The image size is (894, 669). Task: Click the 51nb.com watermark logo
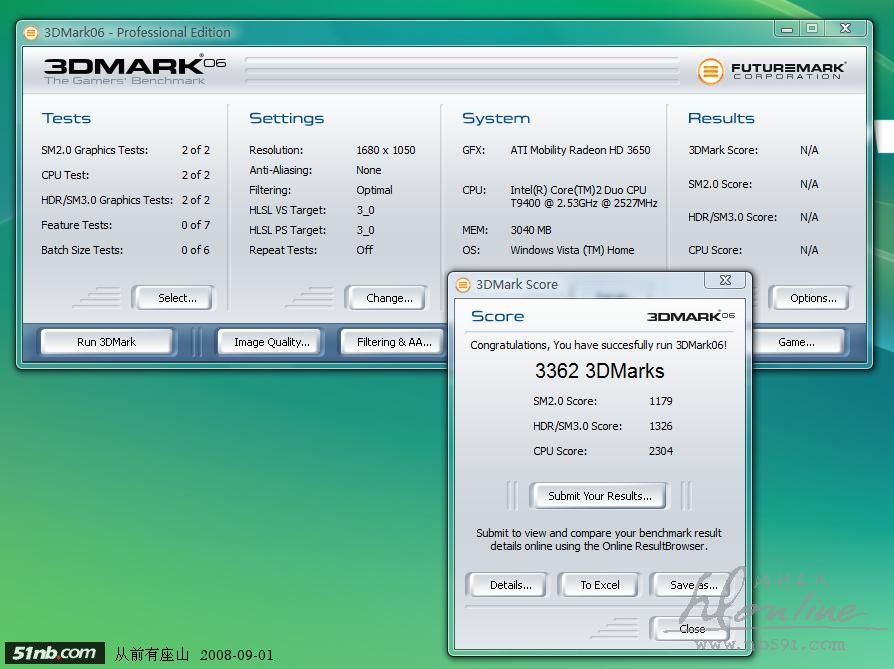[55, 653]
